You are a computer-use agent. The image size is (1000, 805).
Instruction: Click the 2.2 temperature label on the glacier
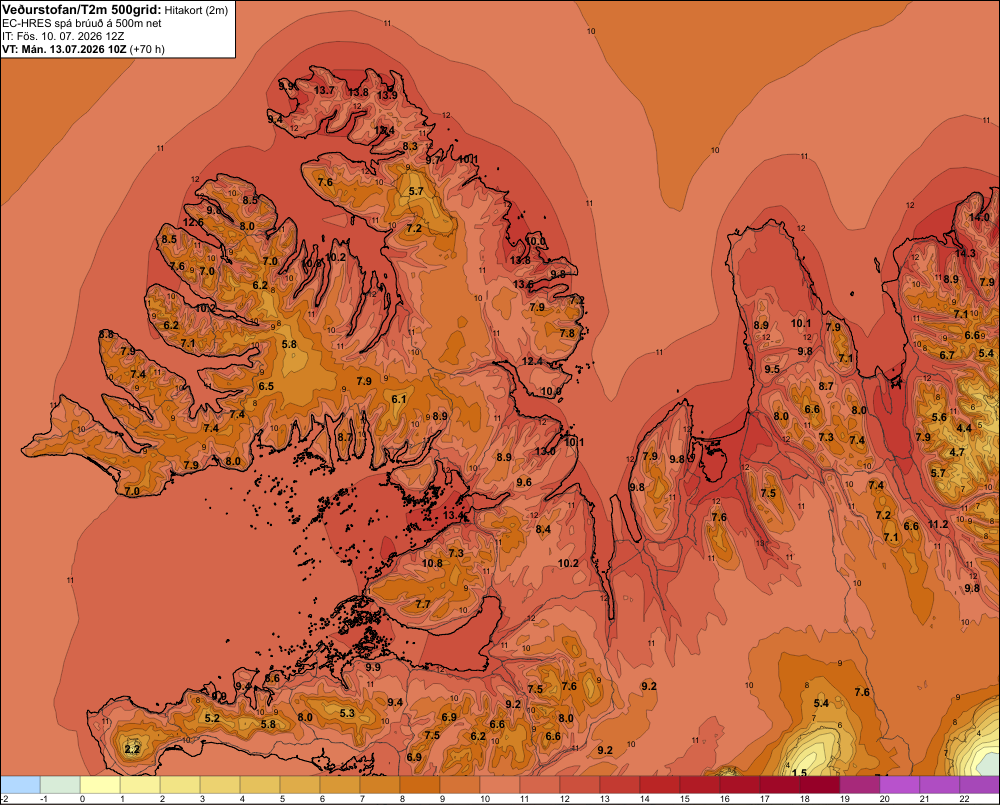tap(132, 749)
